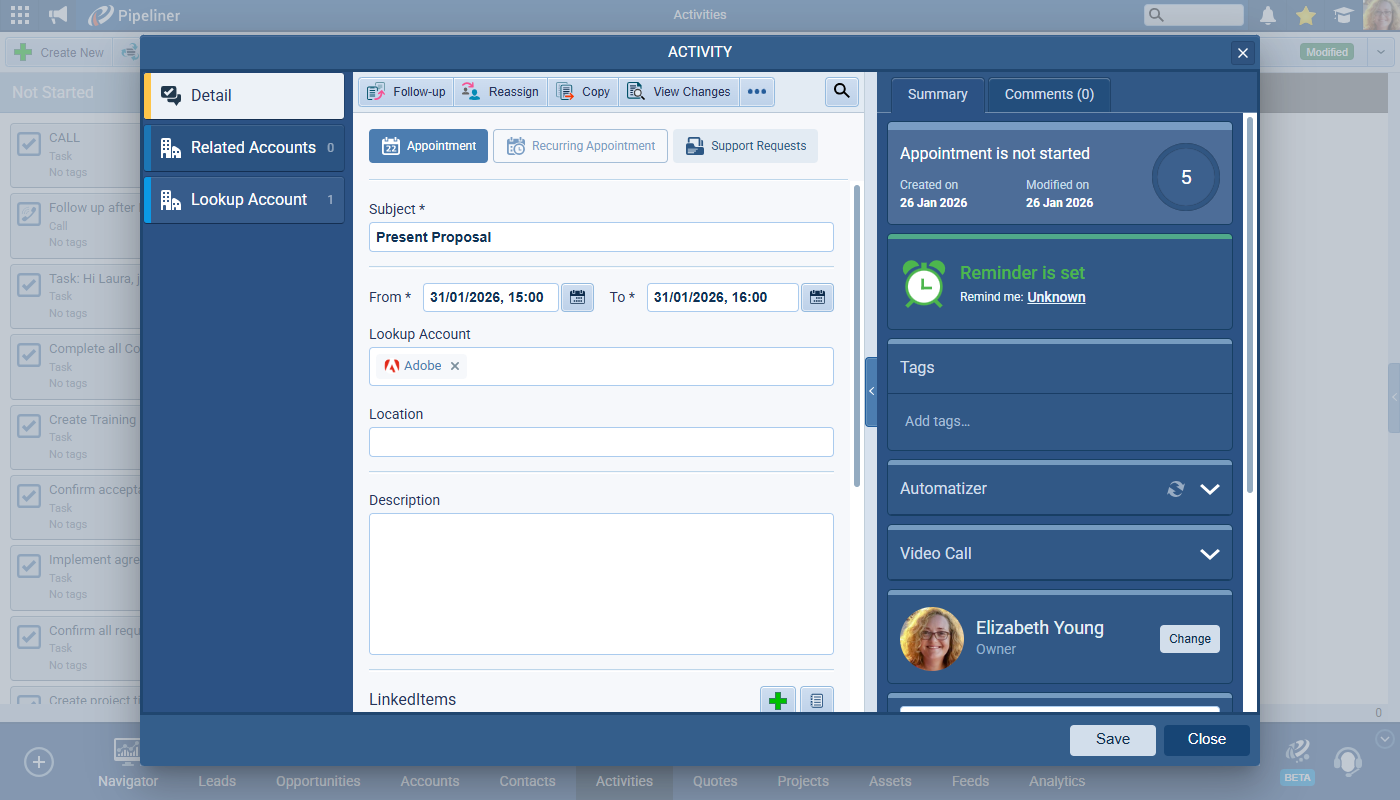Click the Change owner button
The image size is (1400, 800).
click(1189, 639)
